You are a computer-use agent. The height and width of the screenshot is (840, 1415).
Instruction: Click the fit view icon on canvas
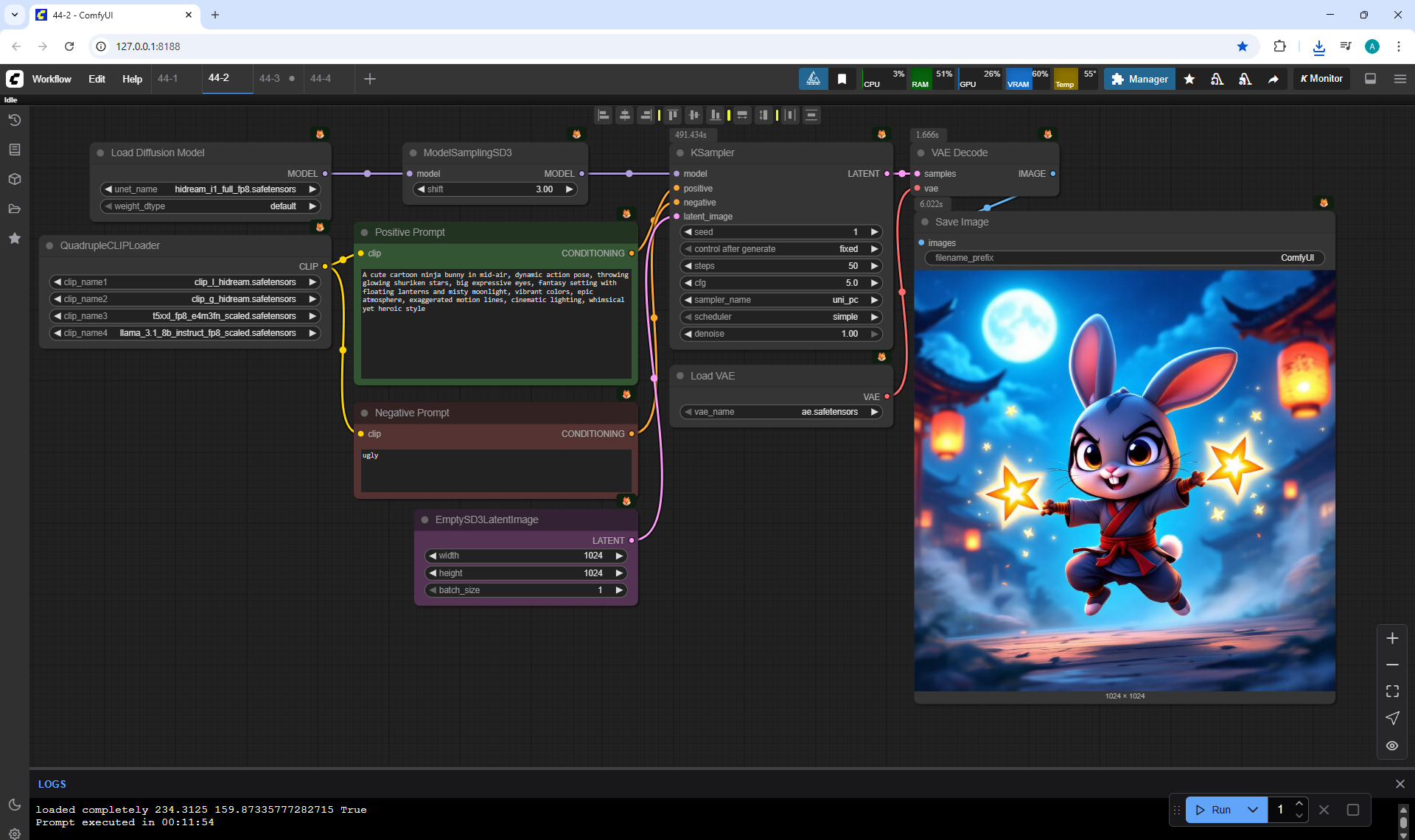coord(1391,691)
